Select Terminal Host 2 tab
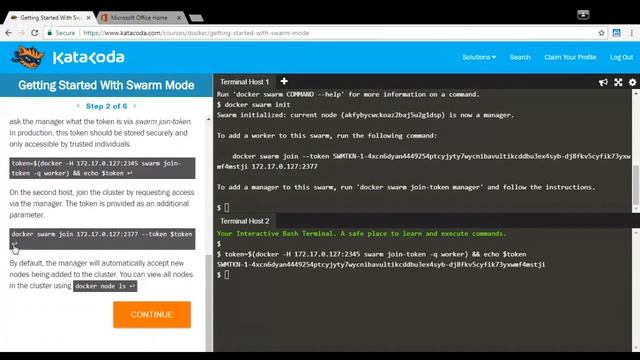640x360 pixels. (244, 221)
